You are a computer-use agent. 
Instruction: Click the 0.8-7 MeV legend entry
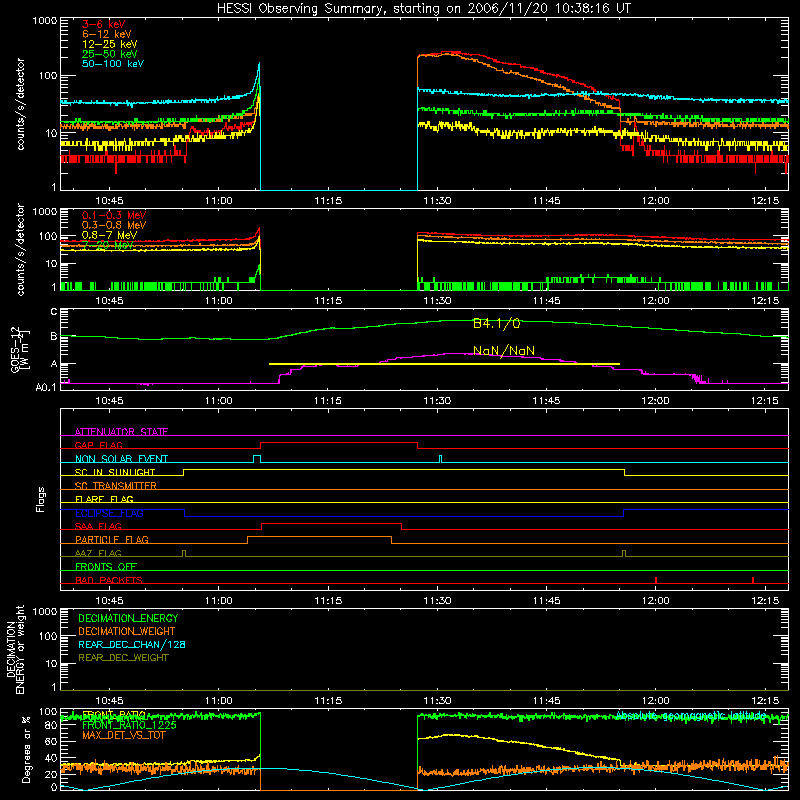coord(110,235)
